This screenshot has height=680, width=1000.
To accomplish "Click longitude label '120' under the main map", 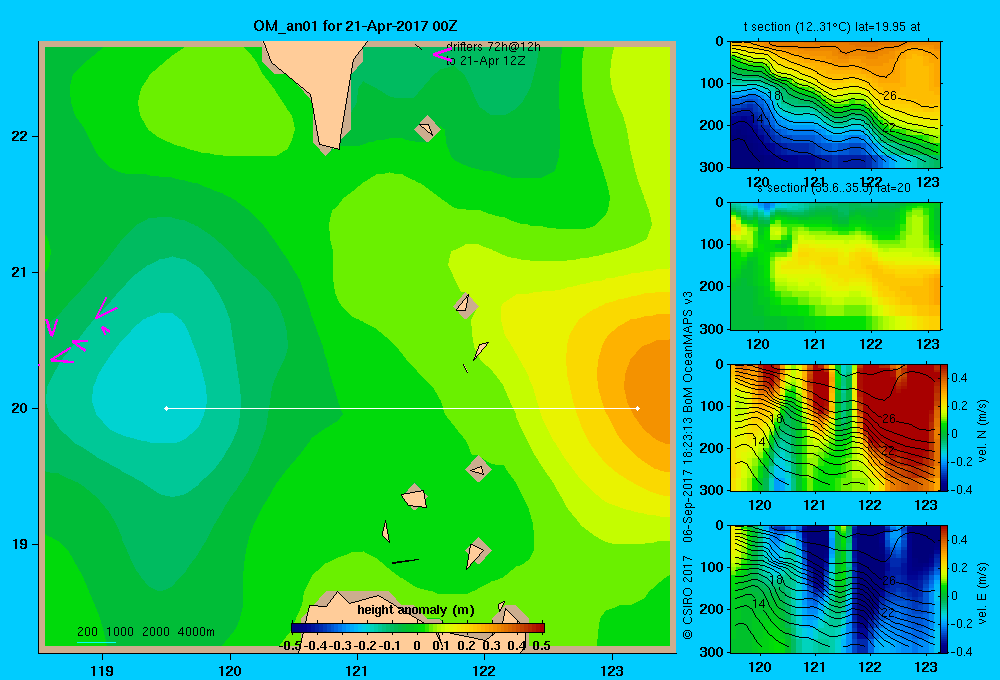I will tap(230, 671).
